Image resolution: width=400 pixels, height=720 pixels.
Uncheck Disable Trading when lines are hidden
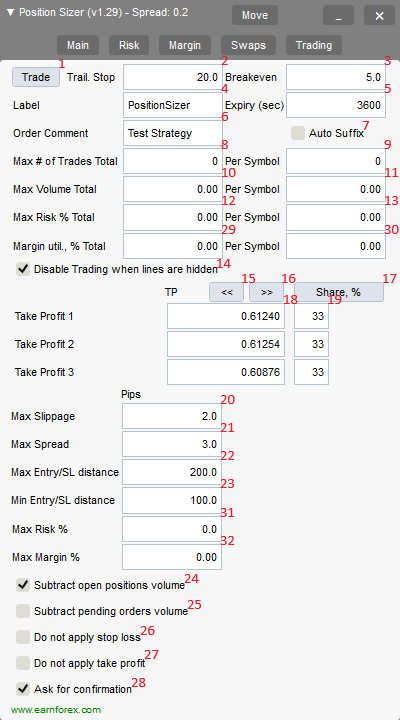coord(23,269)
